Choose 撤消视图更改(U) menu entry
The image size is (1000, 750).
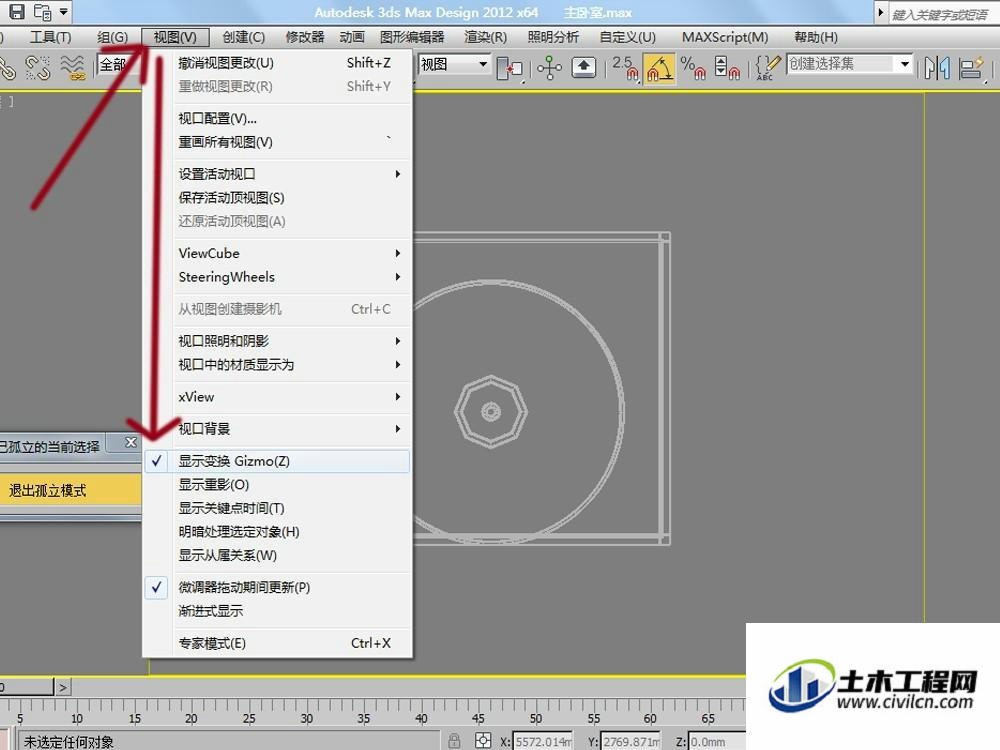[x=277, y=62]
